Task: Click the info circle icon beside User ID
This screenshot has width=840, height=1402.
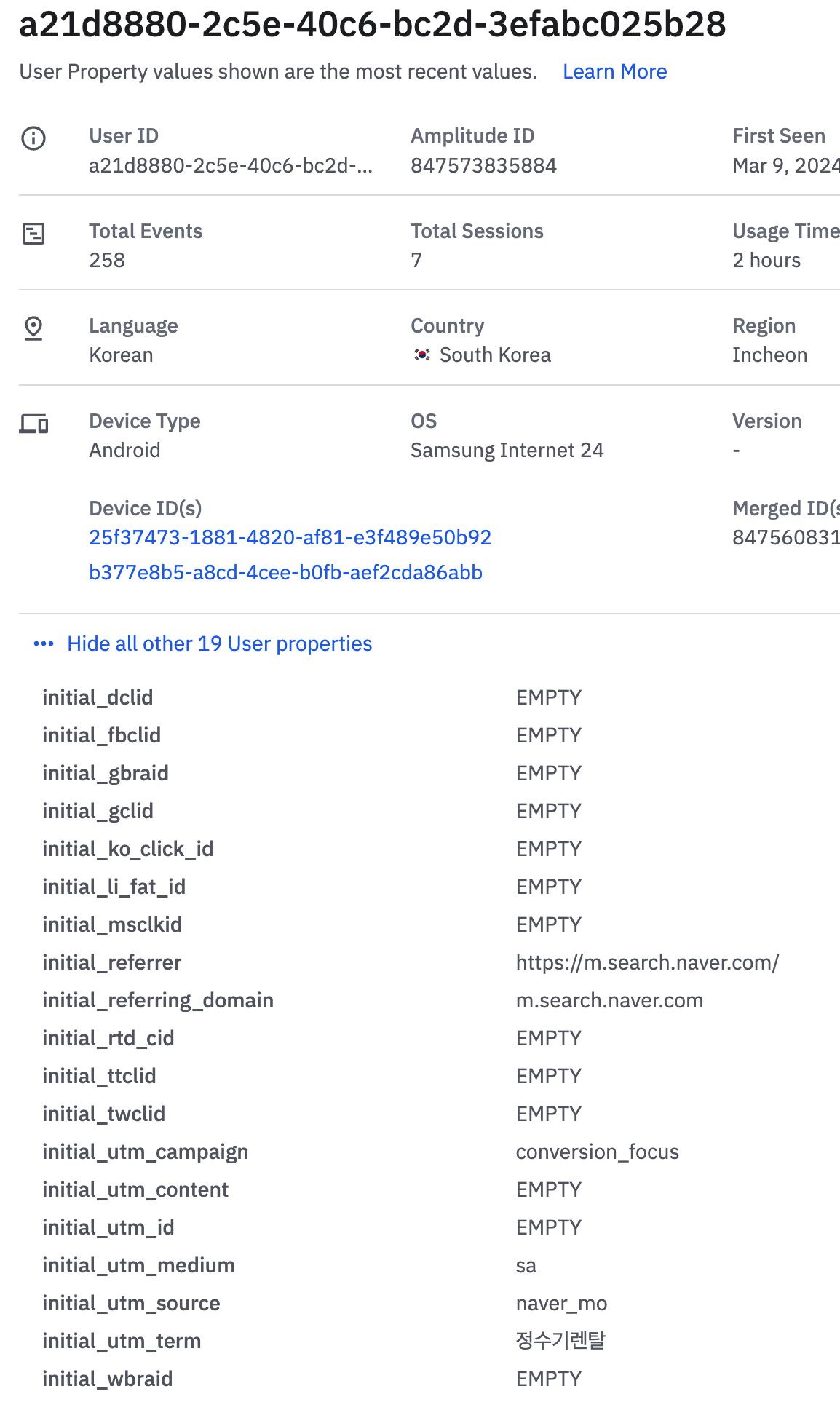Action: point(33,138)
